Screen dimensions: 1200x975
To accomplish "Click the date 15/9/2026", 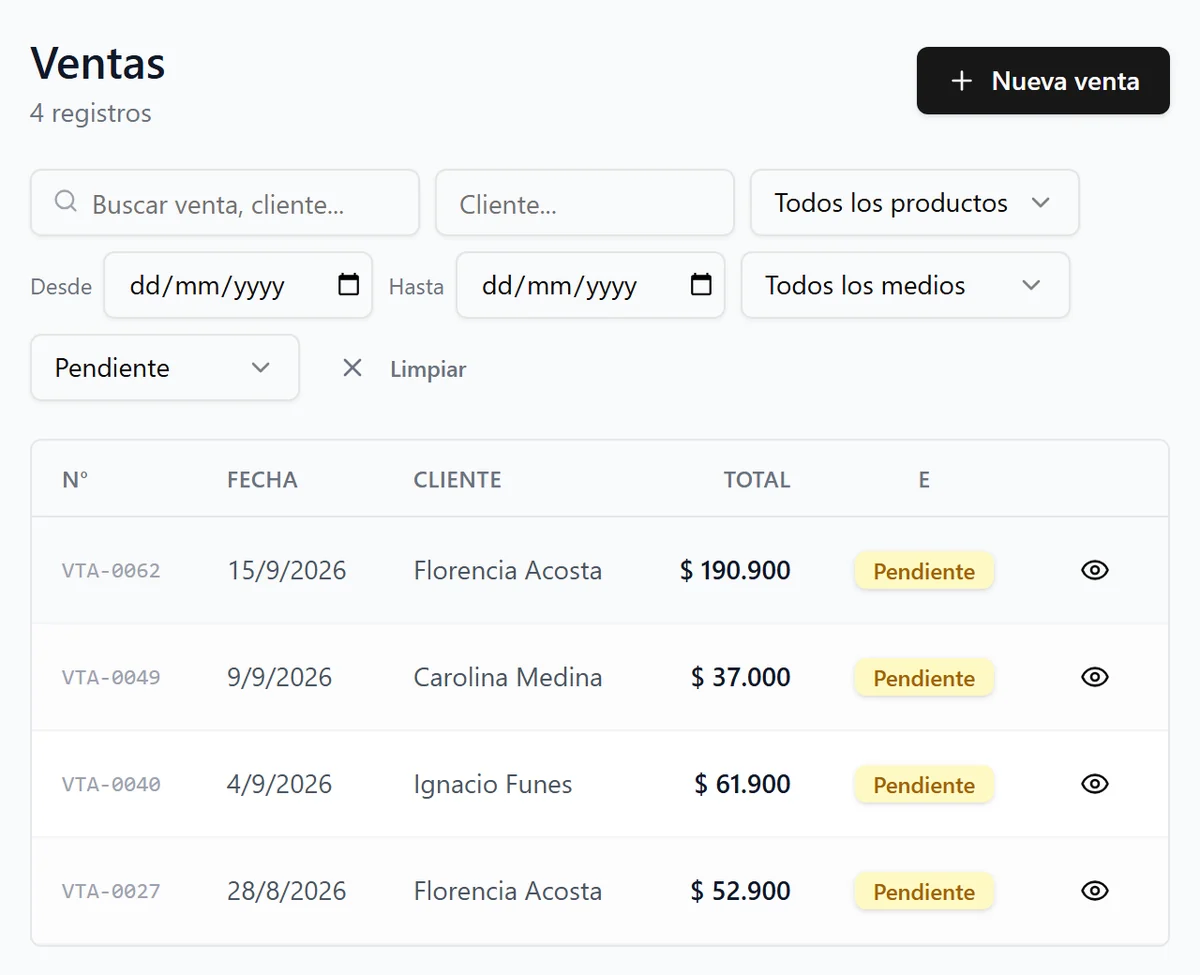I will [286, 570].
